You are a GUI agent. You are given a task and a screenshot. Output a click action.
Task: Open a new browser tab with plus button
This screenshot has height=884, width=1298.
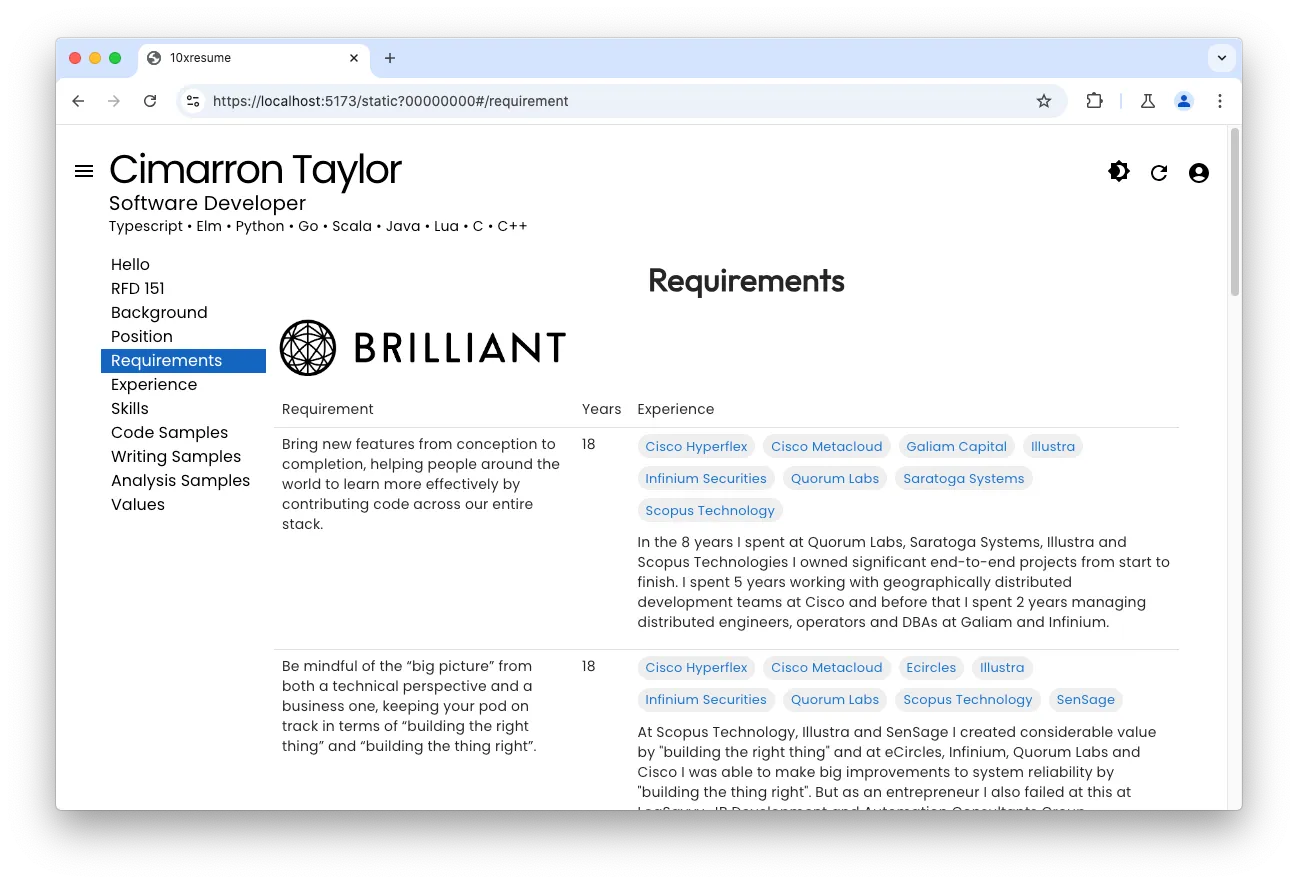click(390, 59)
